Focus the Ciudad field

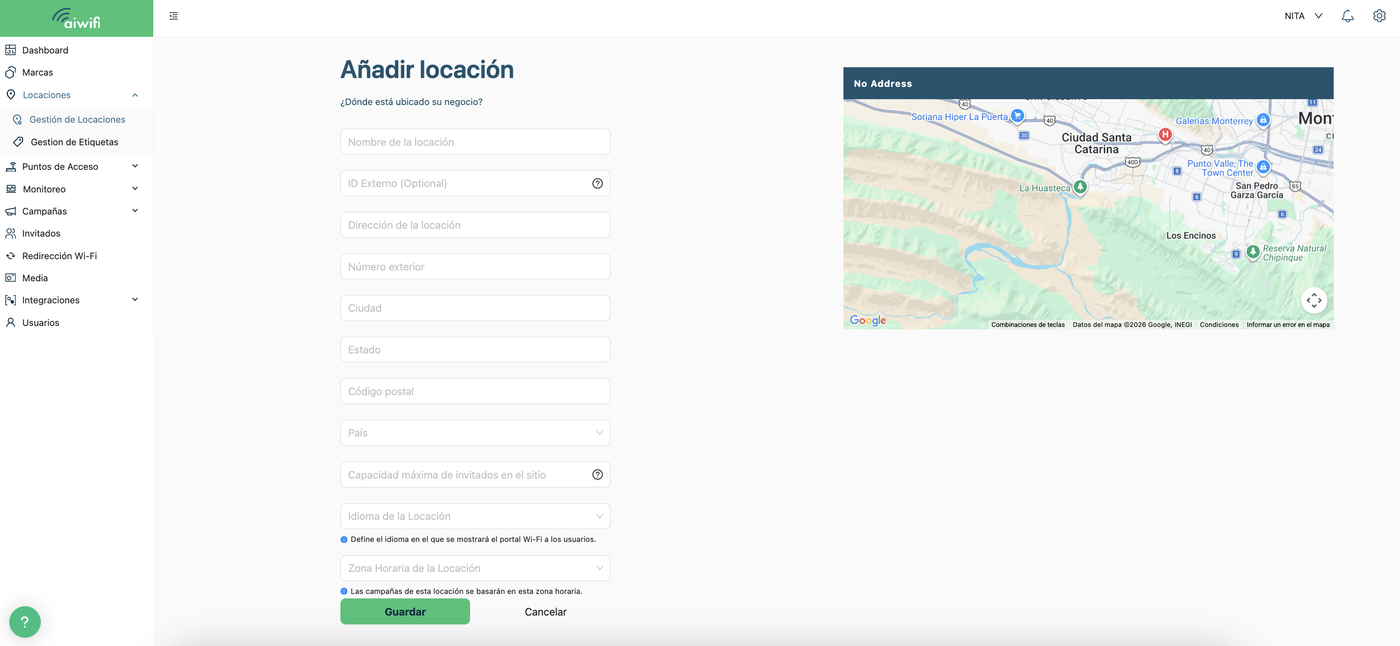tap(475, 308)
